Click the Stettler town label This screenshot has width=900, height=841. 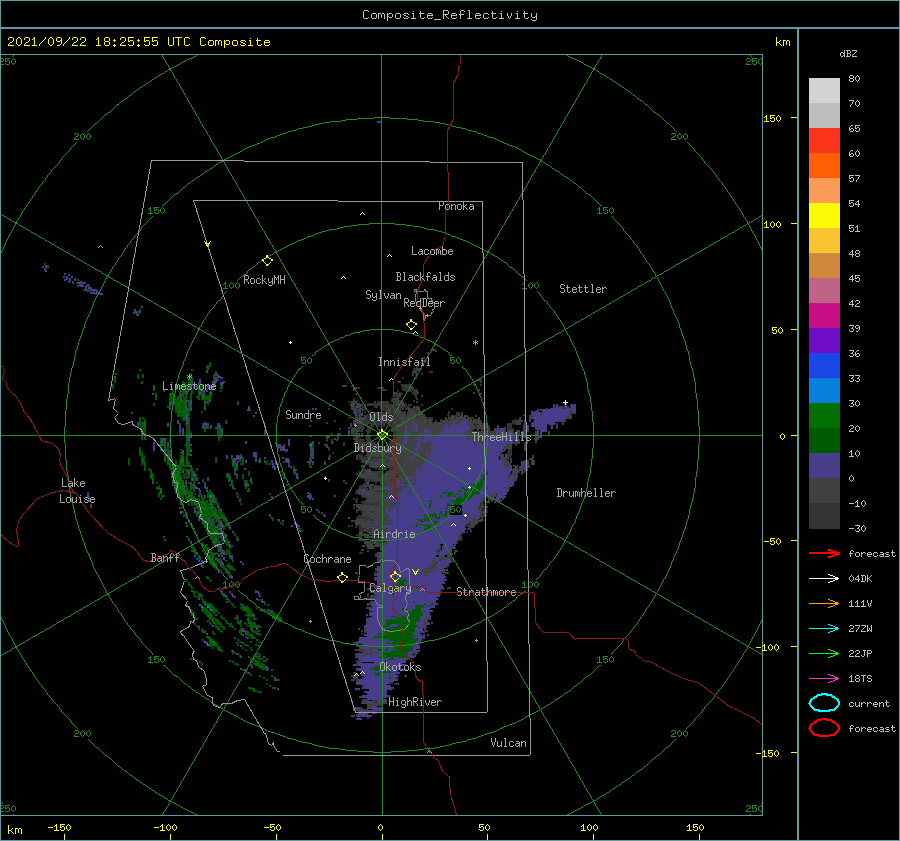583,289
